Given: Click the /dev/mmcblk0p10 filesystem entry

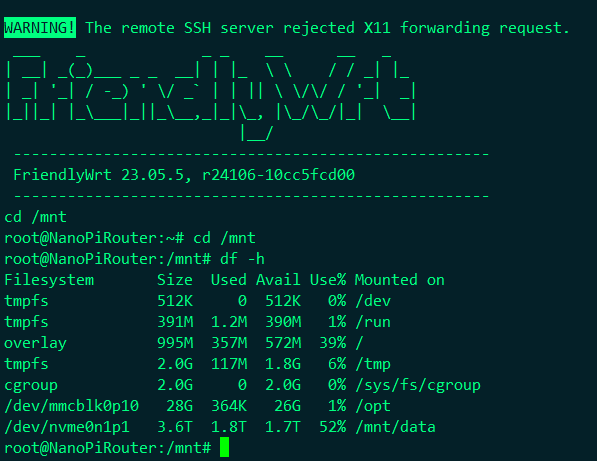Looking at the screenshot, I should (x=72, y=406).
